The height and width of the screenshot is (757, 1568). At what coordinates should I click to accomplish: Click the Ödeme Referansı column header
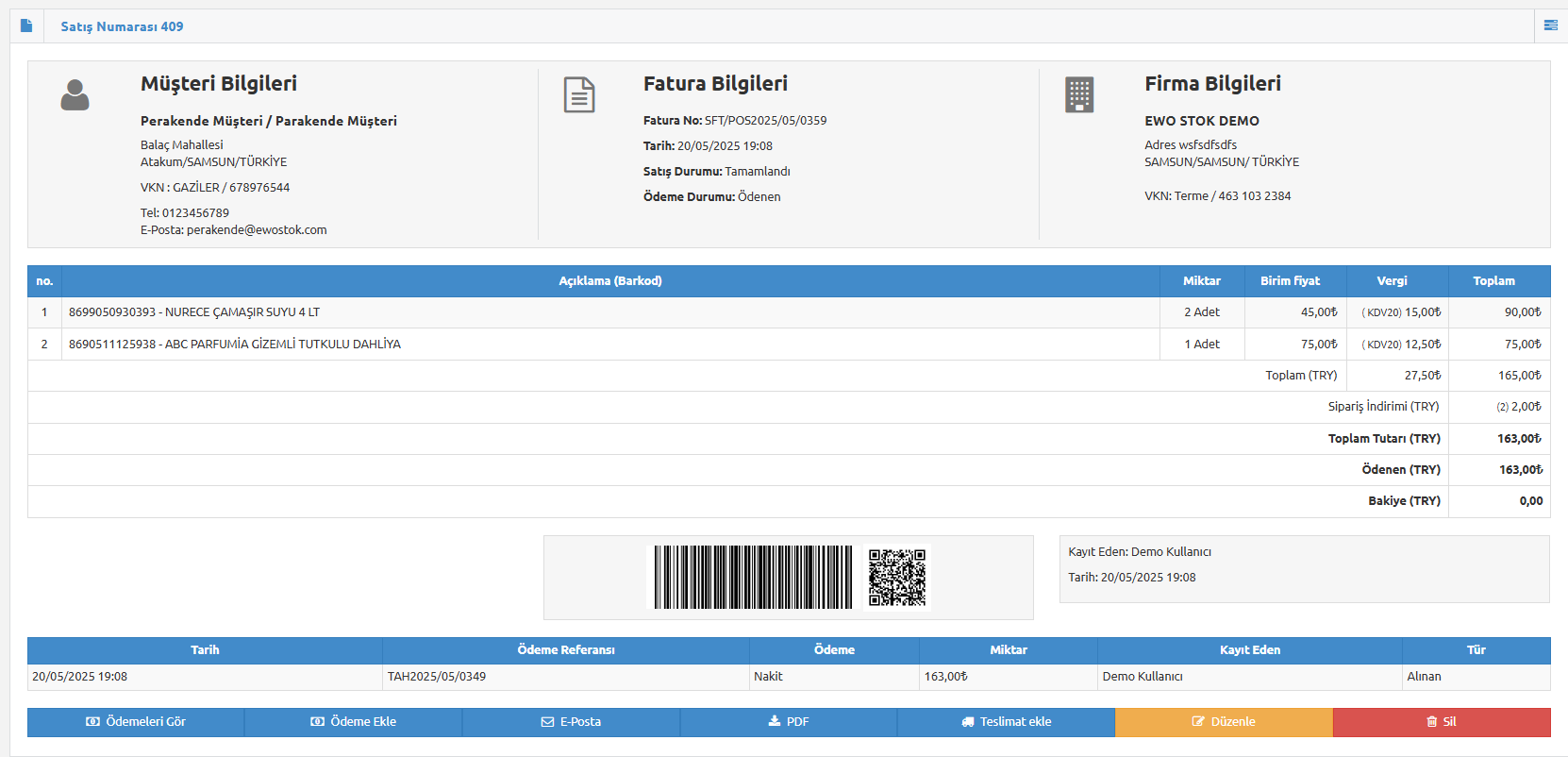click(566, 650)
